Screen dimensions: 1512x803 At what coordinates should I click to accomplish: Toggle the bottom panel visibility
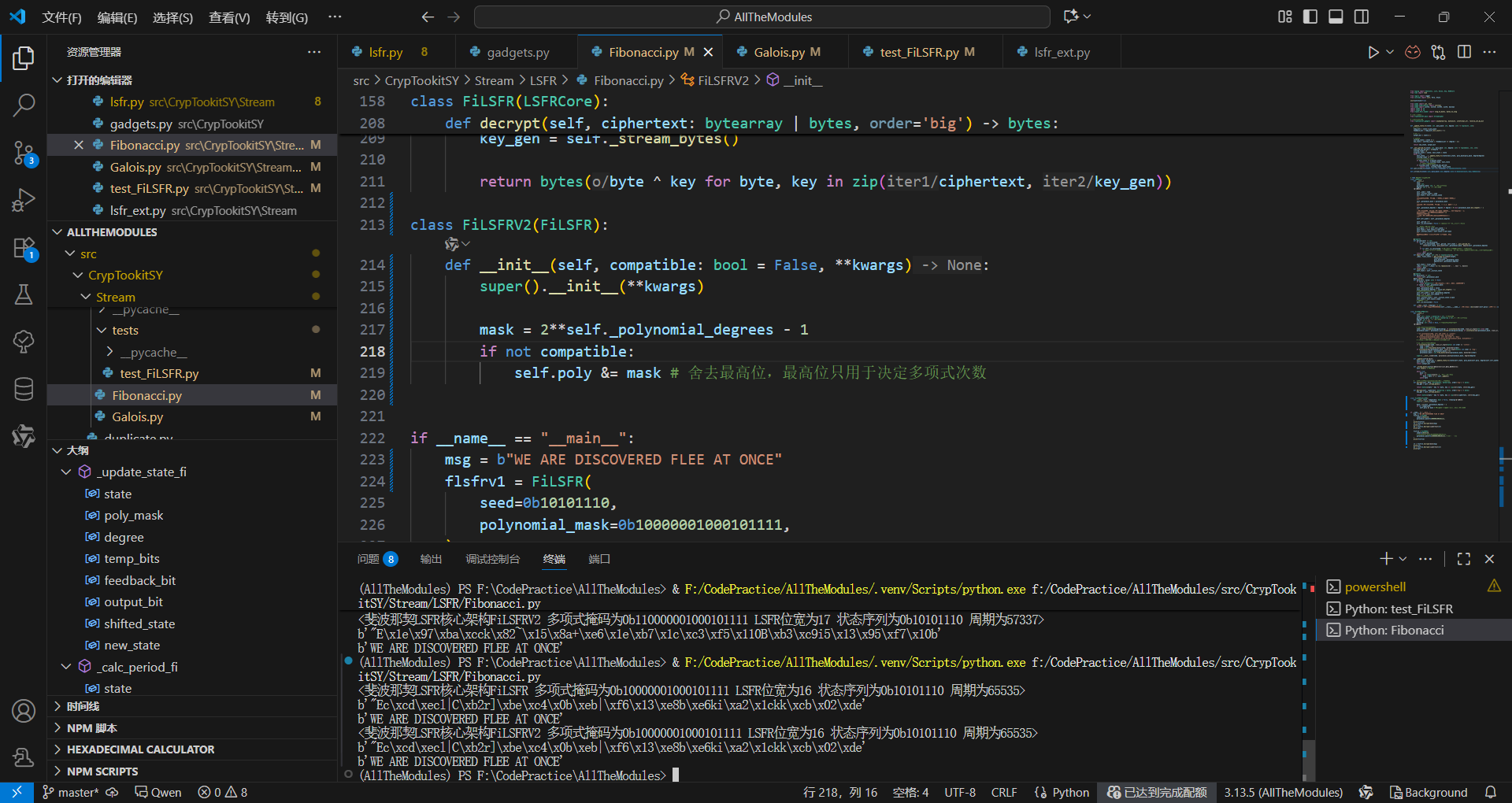[x=1336, y=17]
